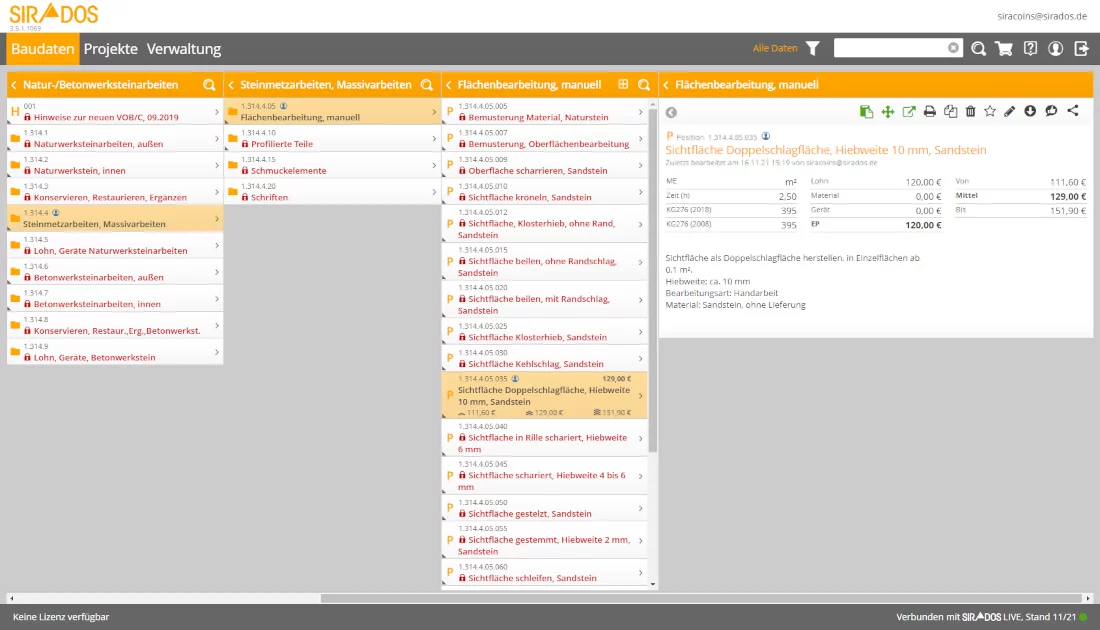
Task: Click the logout icon in top bar
Action: point(1081,48)
